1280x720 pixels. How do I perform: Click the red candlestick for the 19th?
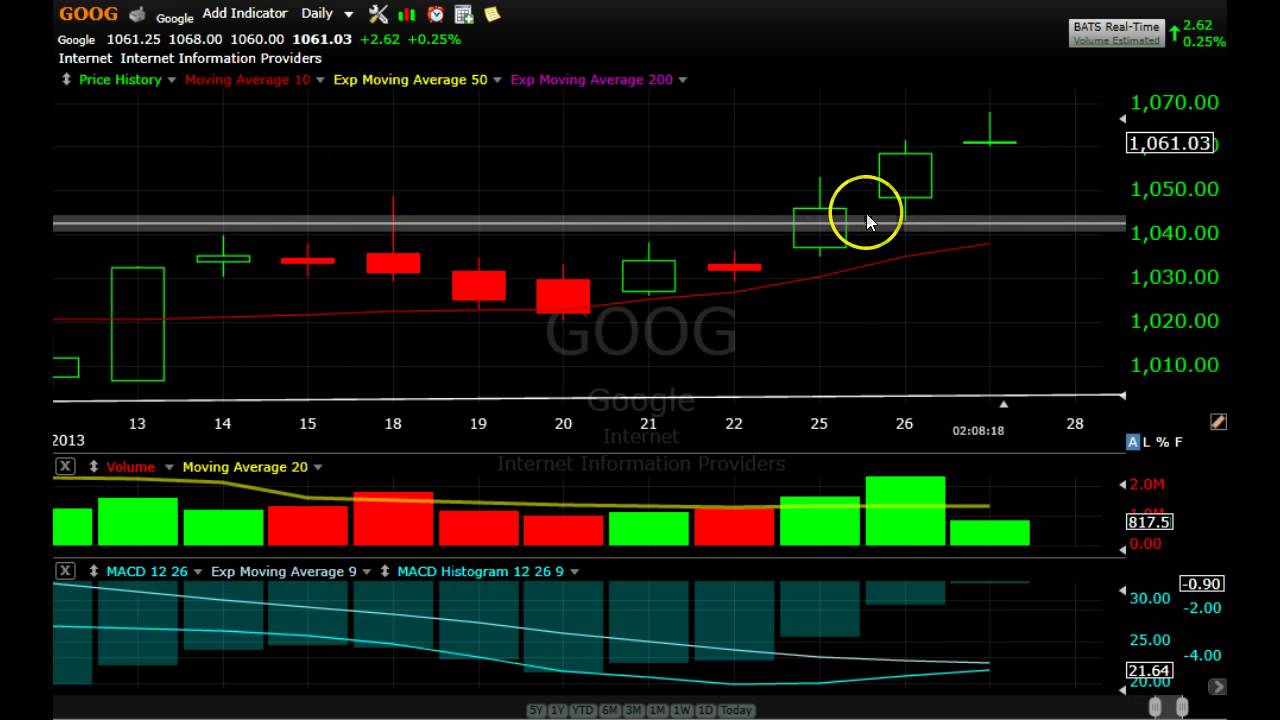479,285
